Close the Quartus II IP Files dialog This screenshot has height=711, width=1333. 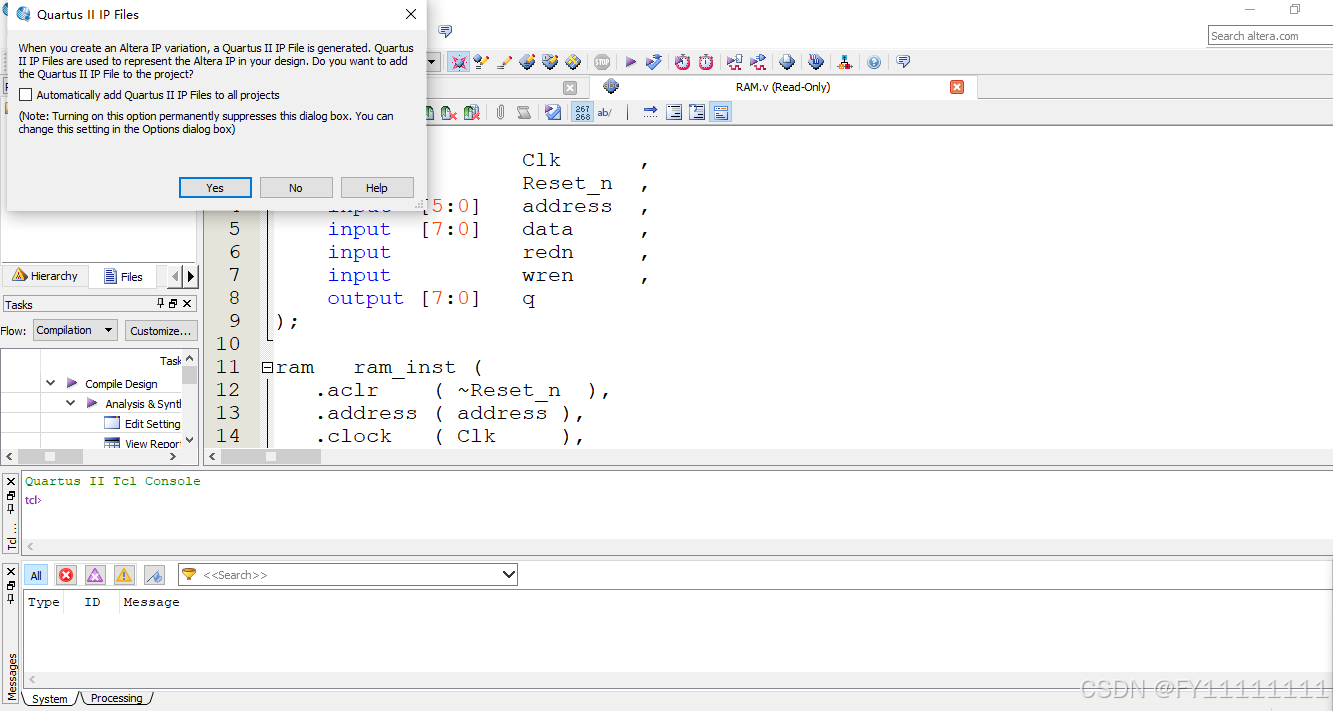click(411, 14)
